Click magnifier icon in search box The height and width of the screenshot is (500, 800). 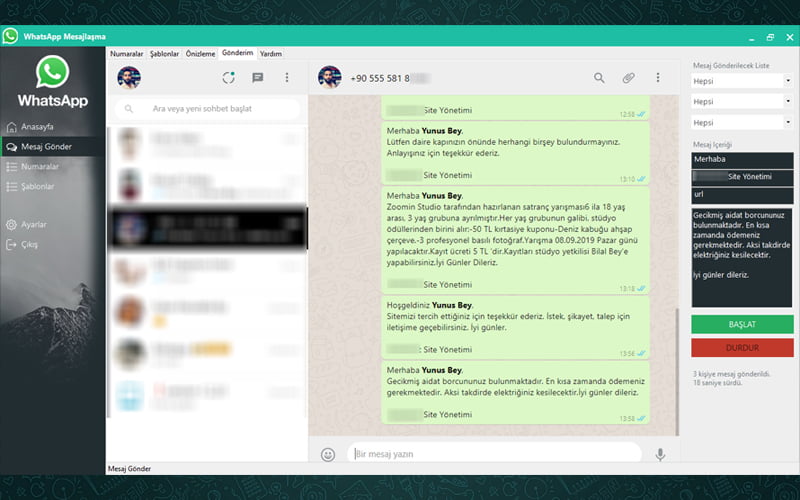pos(129,109)
